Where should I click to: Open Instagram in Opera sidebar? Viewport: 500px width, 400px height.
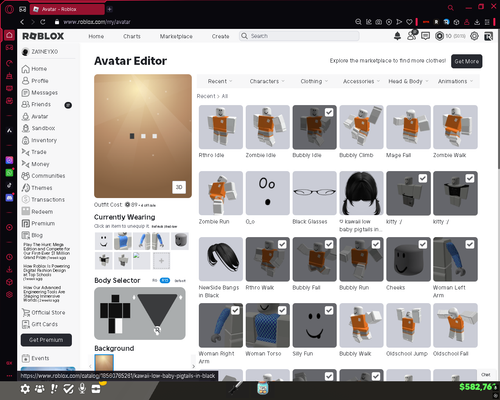(9, 160)
